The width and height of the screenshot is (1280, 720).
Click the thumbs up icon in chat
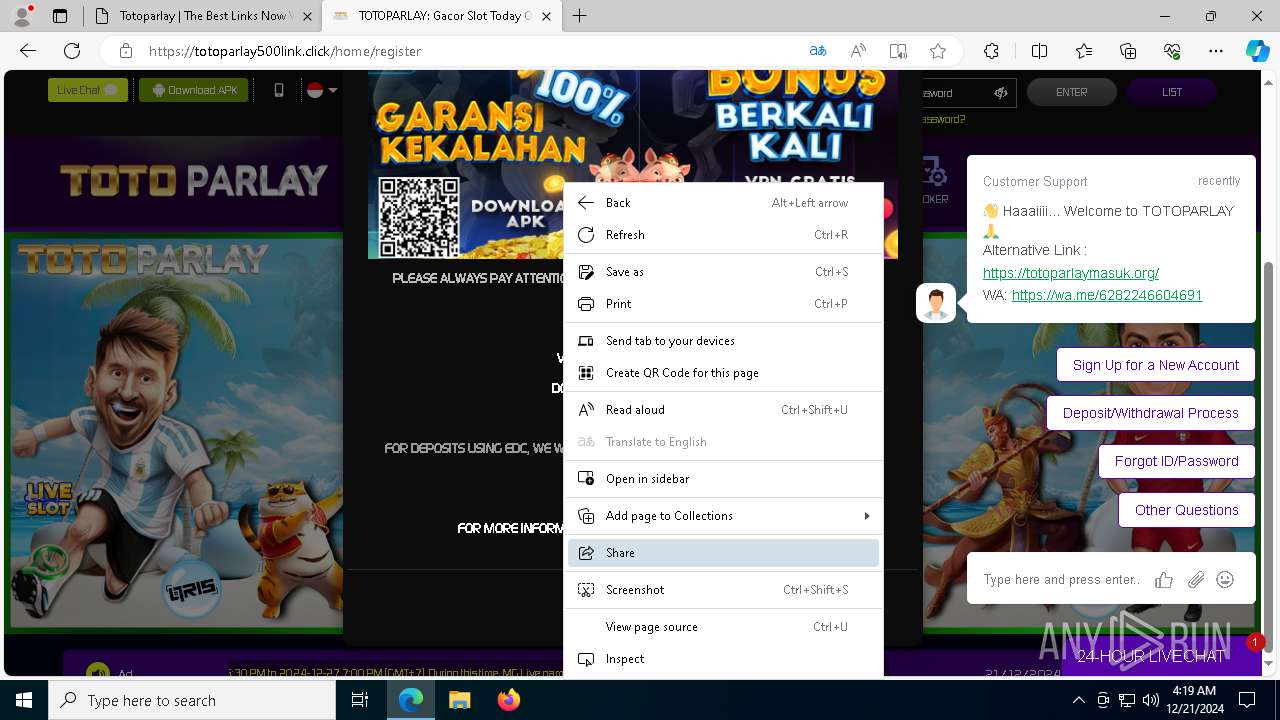click(x=1164, y=580)
